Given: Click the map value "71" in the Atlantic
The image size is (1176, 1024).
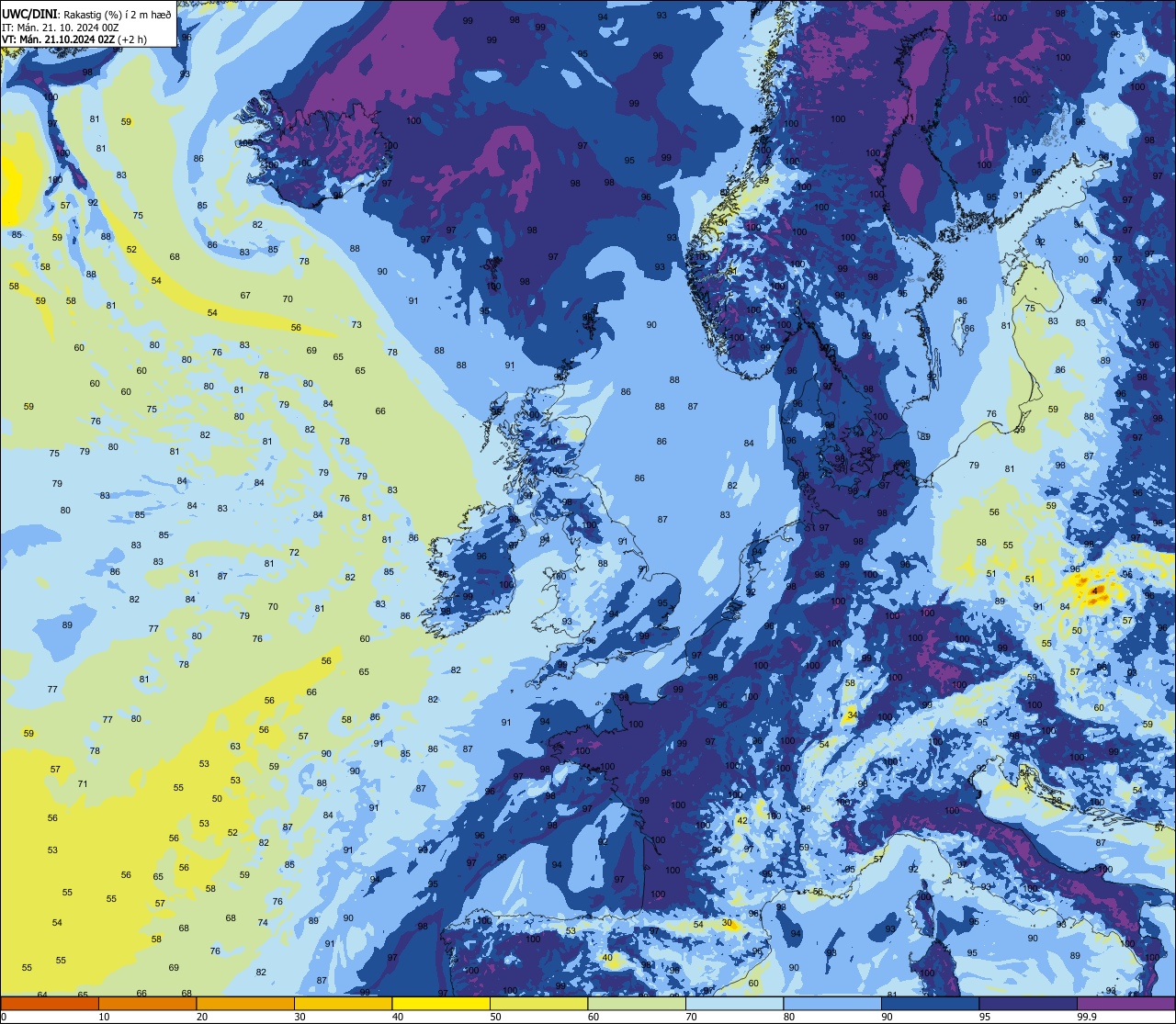Looking at the screenshot, I should pyautogui.click(x=83, y=784).
